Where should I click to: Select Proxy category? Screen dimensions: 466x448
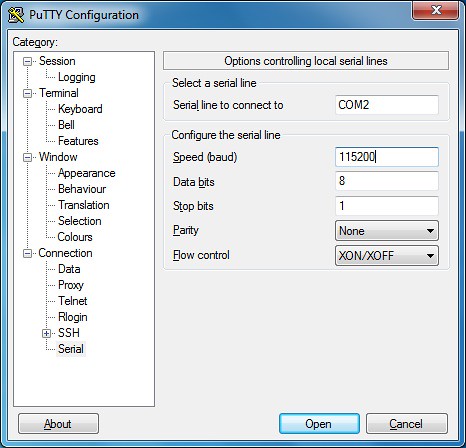(x=71, y=285)
